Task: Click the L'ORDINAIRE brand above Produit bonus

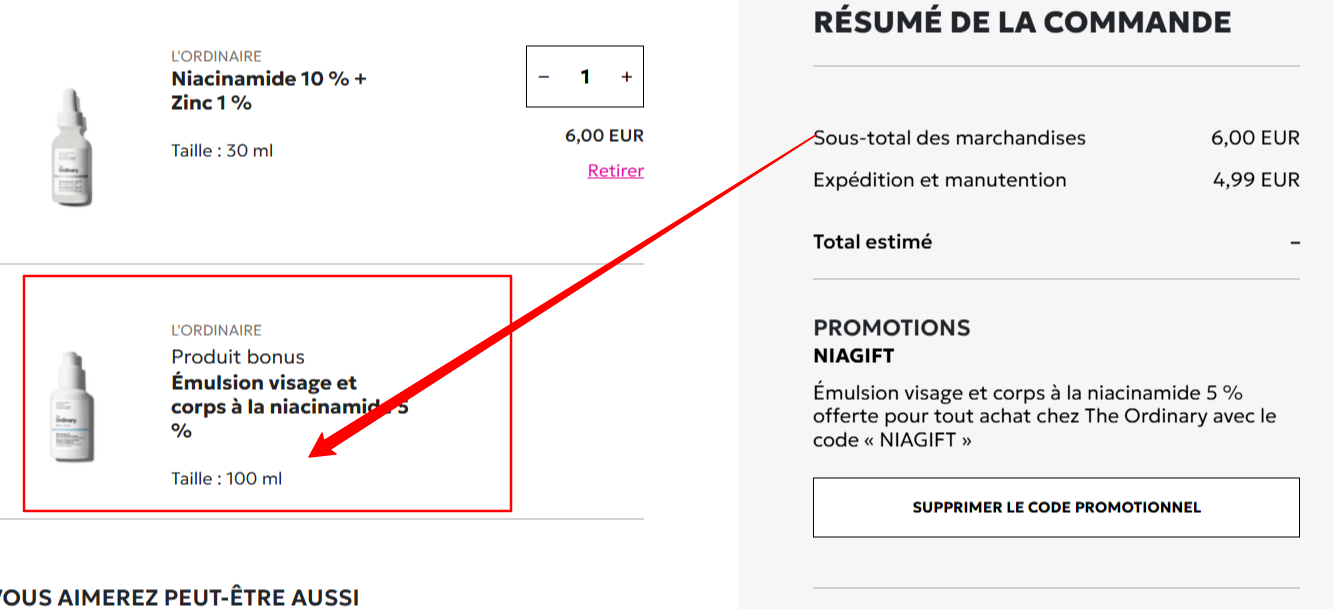Action: (216, 330)
